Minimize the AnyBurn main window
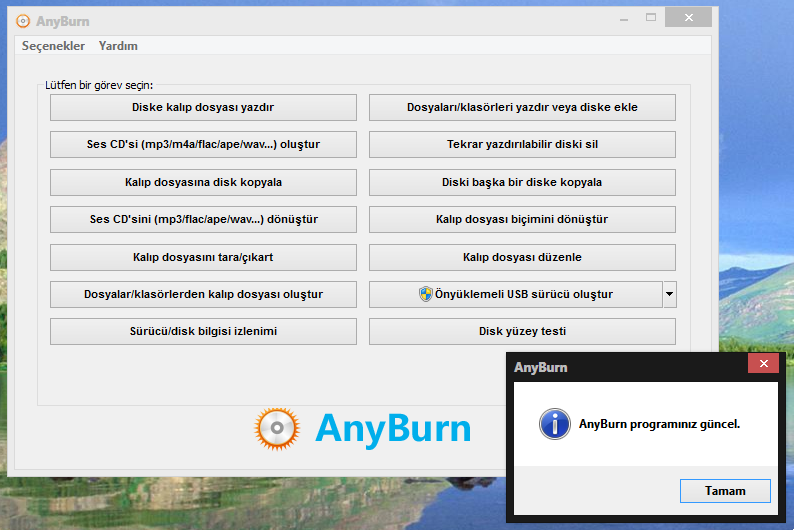This screenshot has height=530, width=794. [x=624, y=18]
